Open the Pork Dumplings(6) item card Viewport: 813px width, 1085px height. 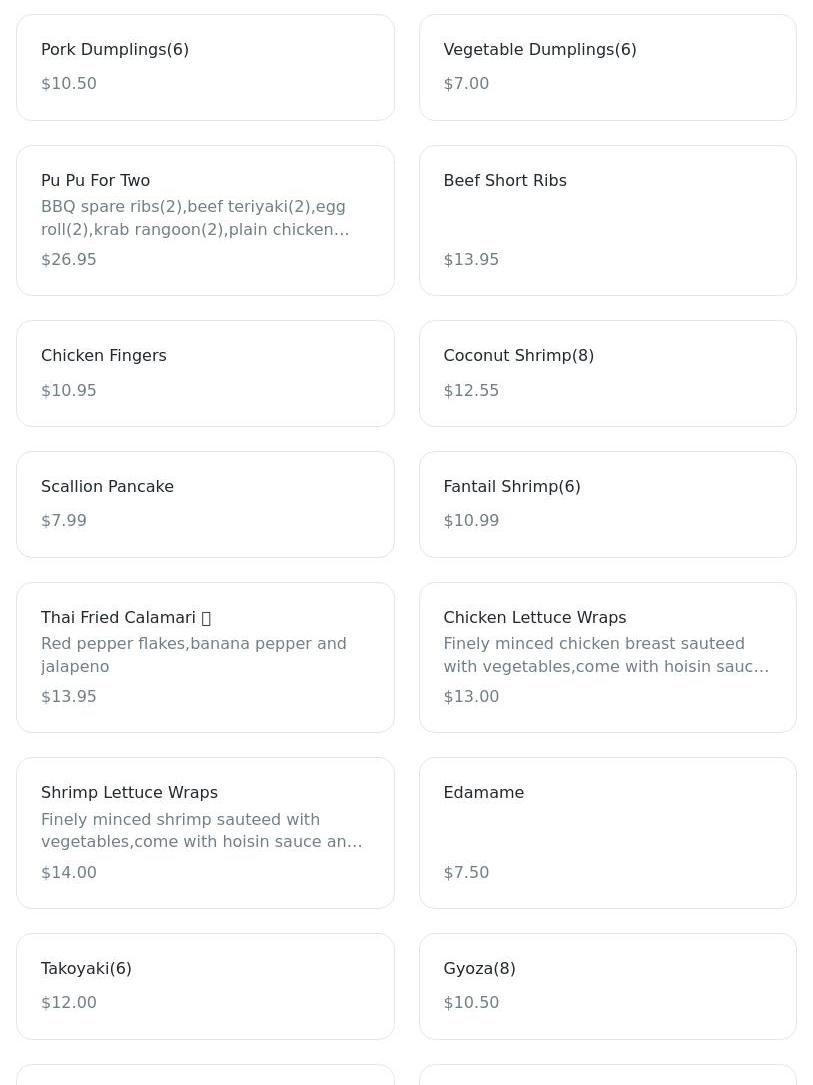(x=205, y=67)
